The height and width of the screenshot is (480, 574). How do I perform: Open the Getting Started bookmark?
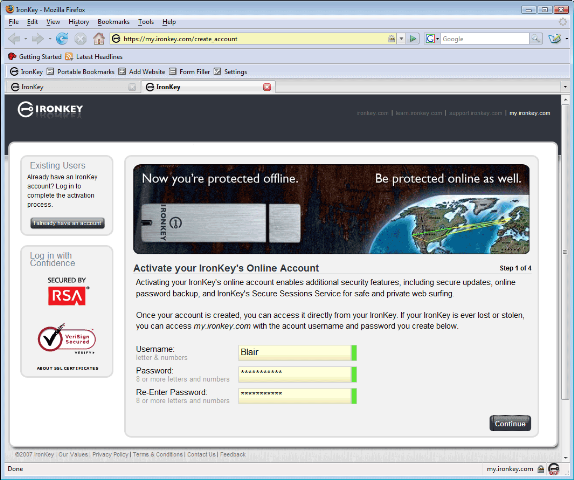(35, 56)
